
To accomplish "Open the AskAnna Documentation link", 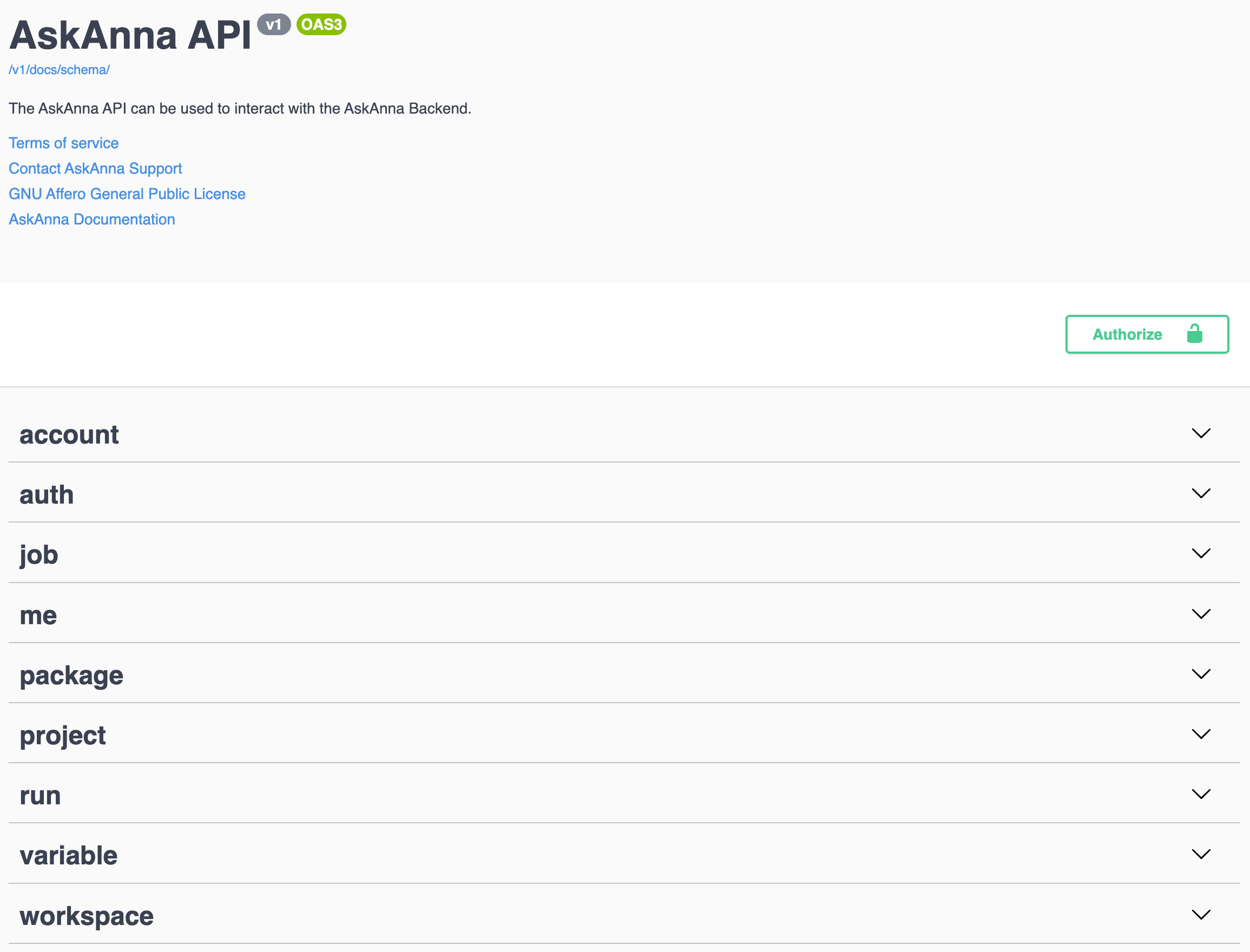I will 91,219.
